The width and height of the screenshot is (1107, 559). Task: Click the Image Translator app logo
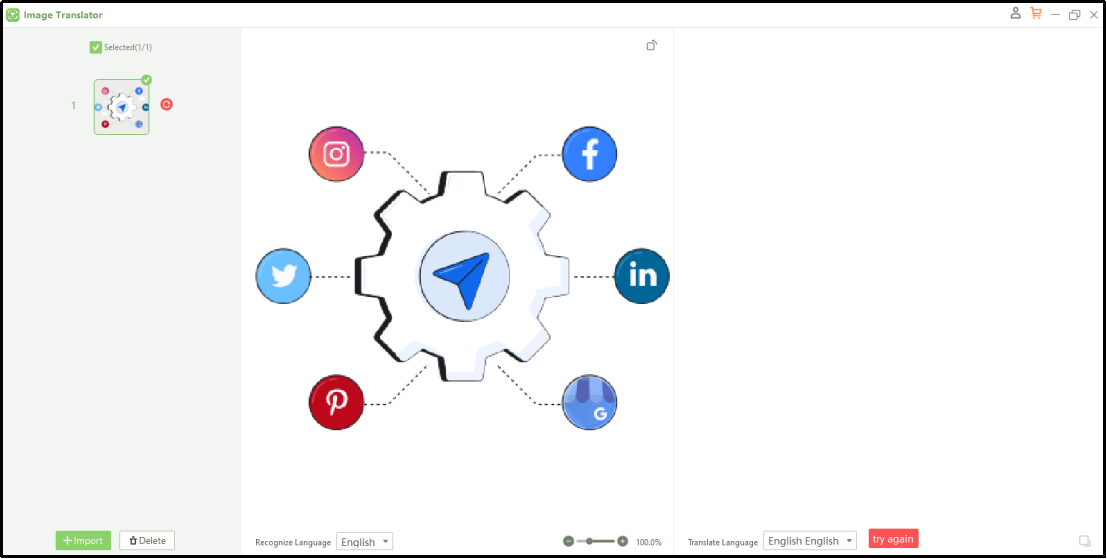click(13, 15)
